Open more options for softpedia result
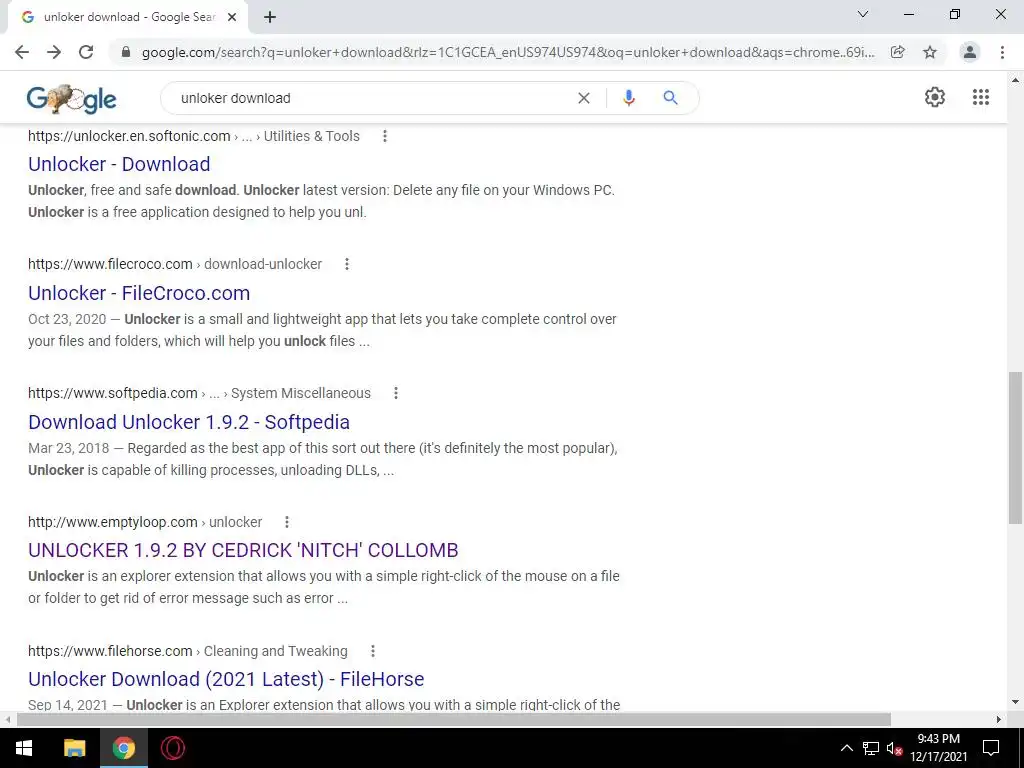Image resolution: width=1024 pixels, height=768 pixels. click(x=396, y=392)
